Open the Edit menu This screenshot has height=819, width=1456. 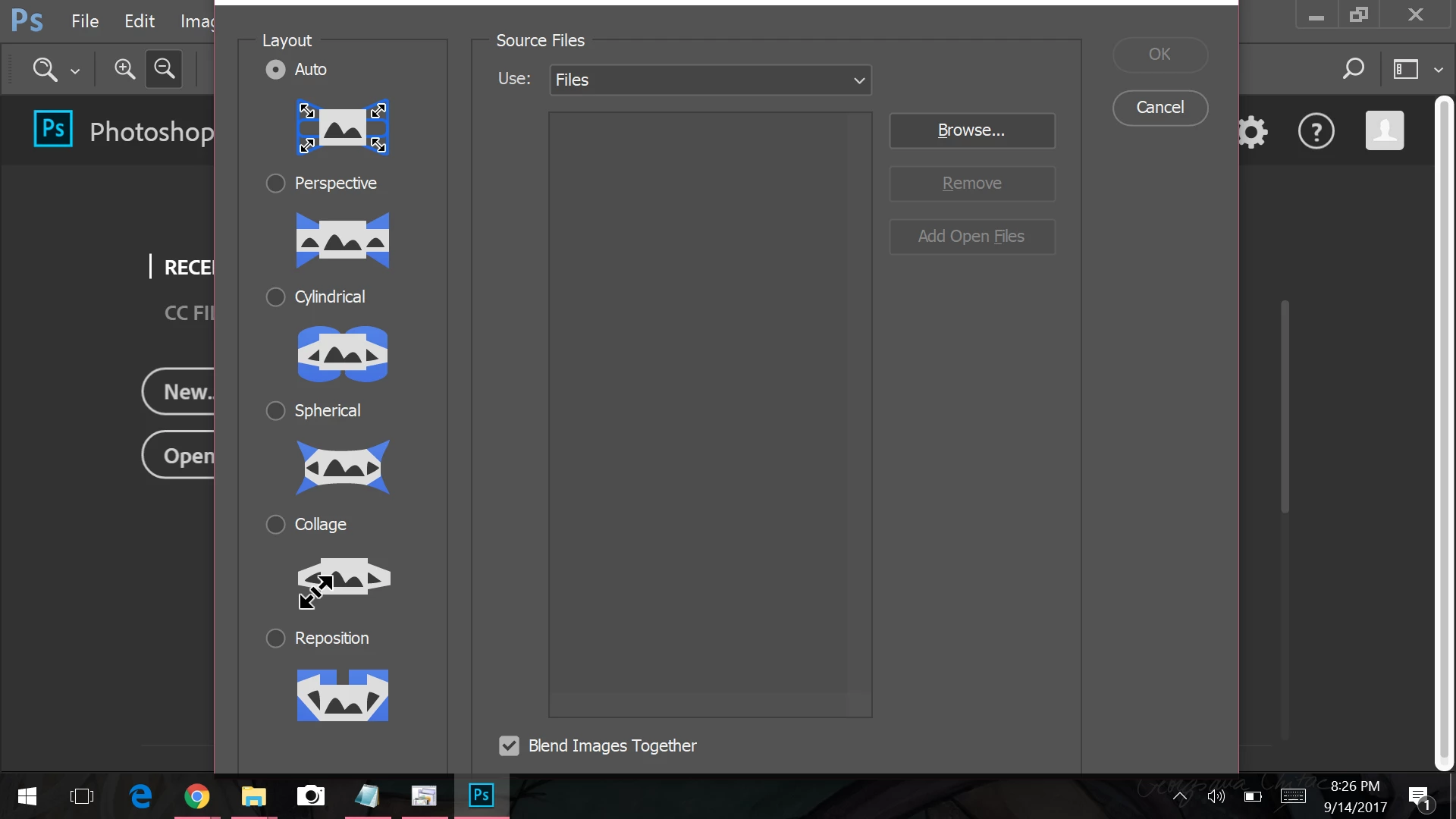tap(140, 21)
